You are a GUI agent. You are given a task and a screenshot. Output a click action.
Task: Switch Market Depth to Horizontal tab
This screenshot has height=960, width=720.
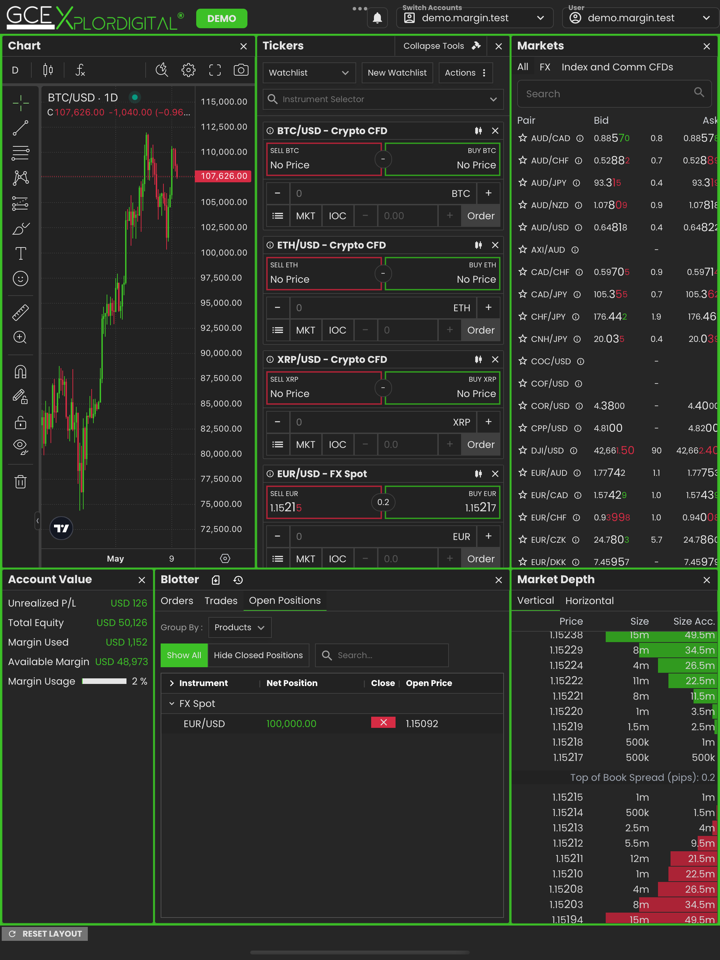point(589,601)
